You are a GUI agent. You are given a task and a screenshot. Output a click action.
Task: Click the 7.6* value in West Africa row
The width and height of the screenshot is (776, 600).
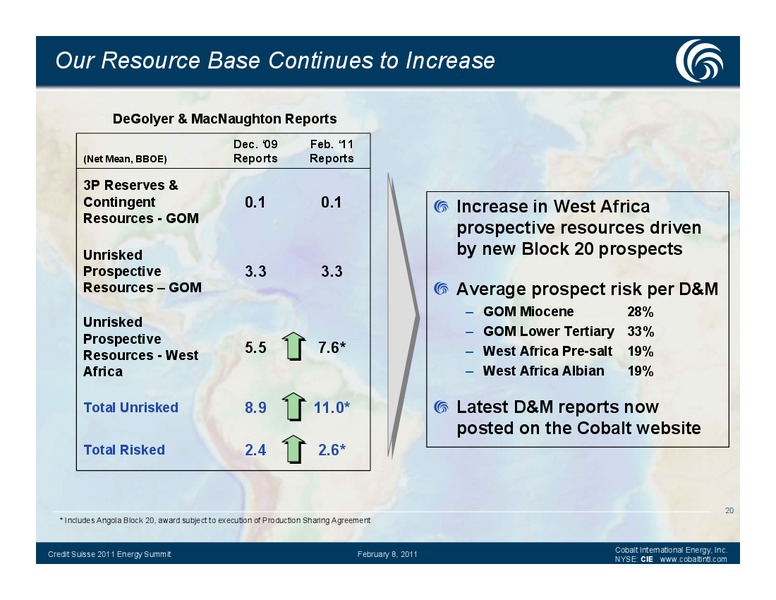332,348
